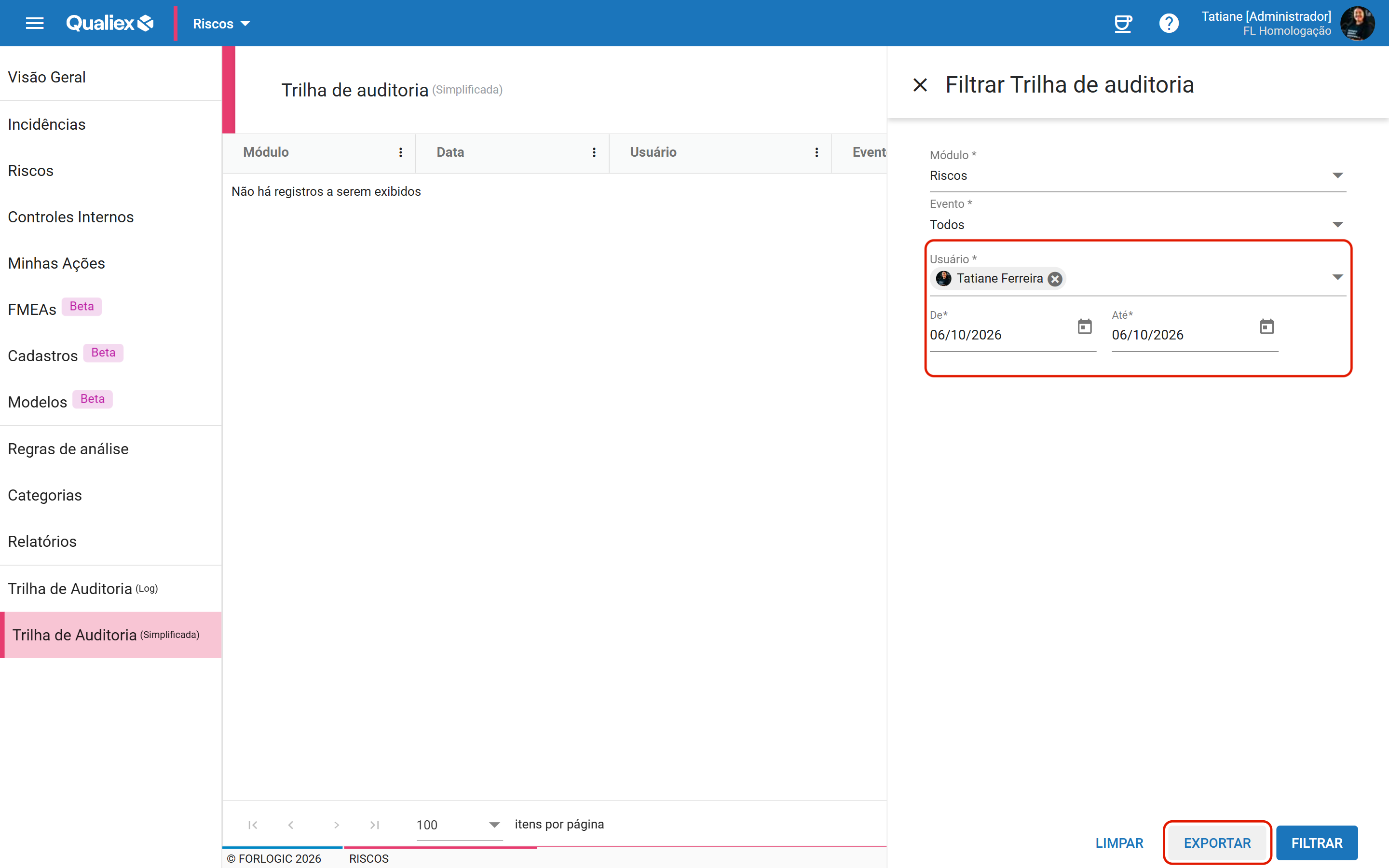Open Incidências in sidebar
The image size is (1389, 868).
pos(111,124)
